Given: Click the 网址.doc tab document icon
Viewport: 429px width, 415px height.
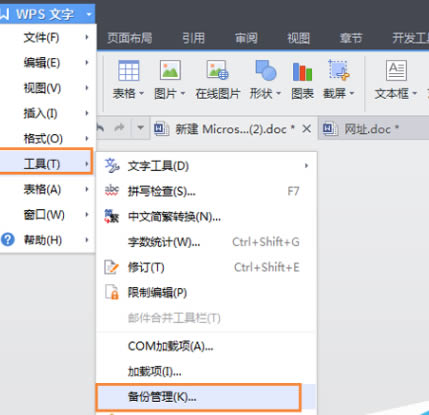Looking at the screenshot, I should pyautogui.click(x=330, y=129).
